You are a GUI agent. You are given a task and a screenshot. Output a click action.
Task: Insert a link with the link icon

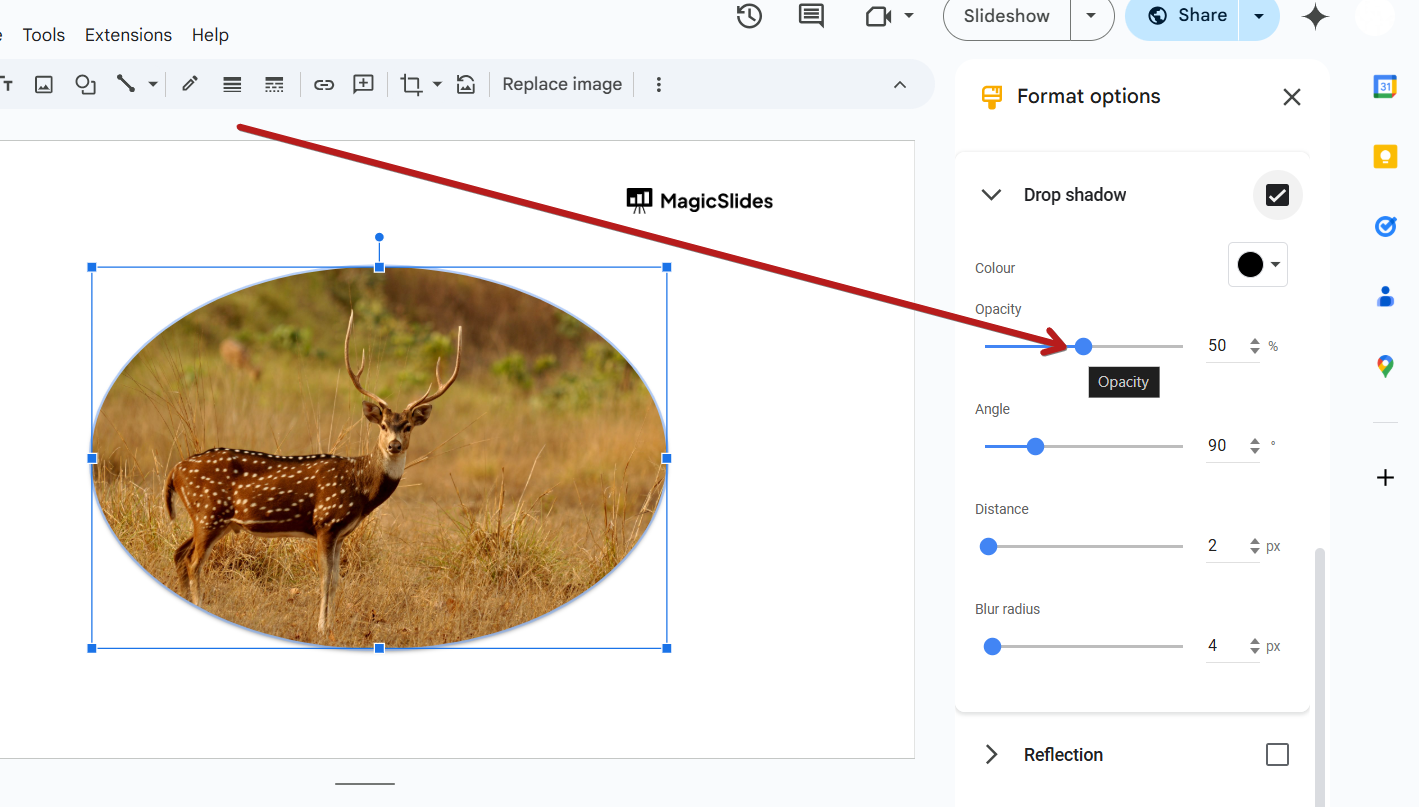coord(323,84)
